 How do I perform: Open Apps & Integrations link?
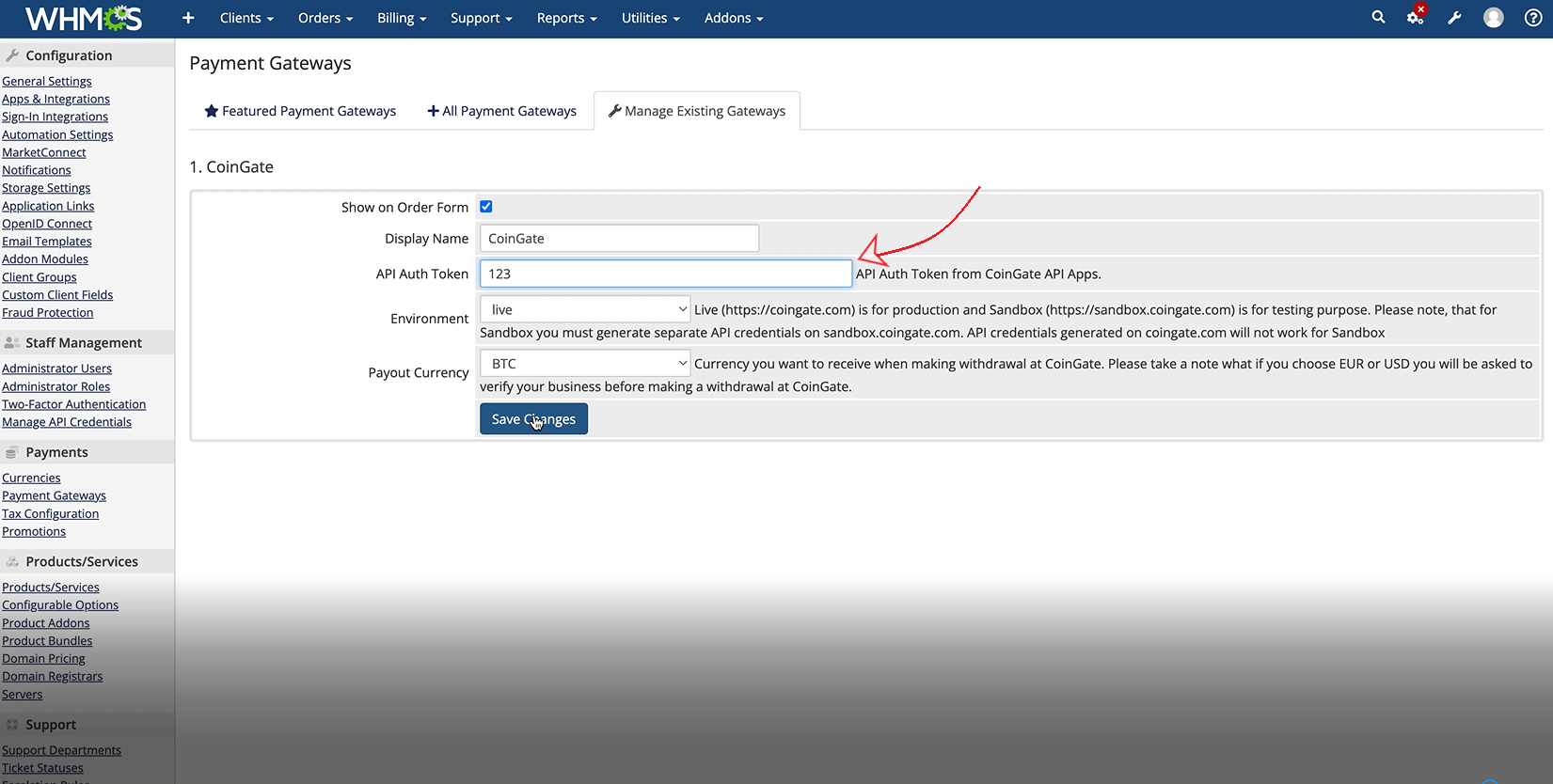coord(55,99)
